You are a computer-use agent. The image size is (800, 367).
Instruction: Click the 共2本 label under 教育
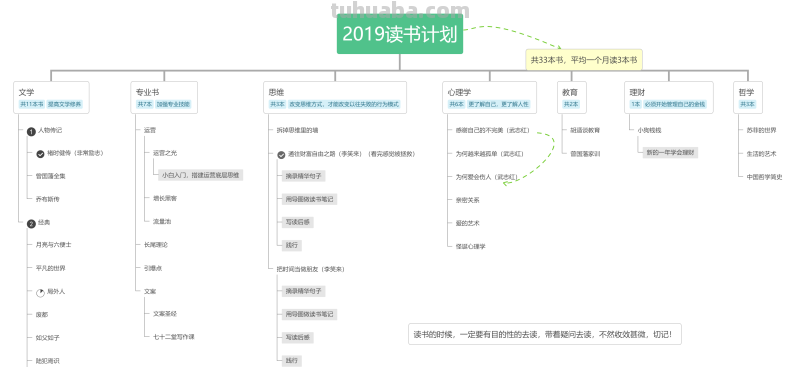(570, 104)
